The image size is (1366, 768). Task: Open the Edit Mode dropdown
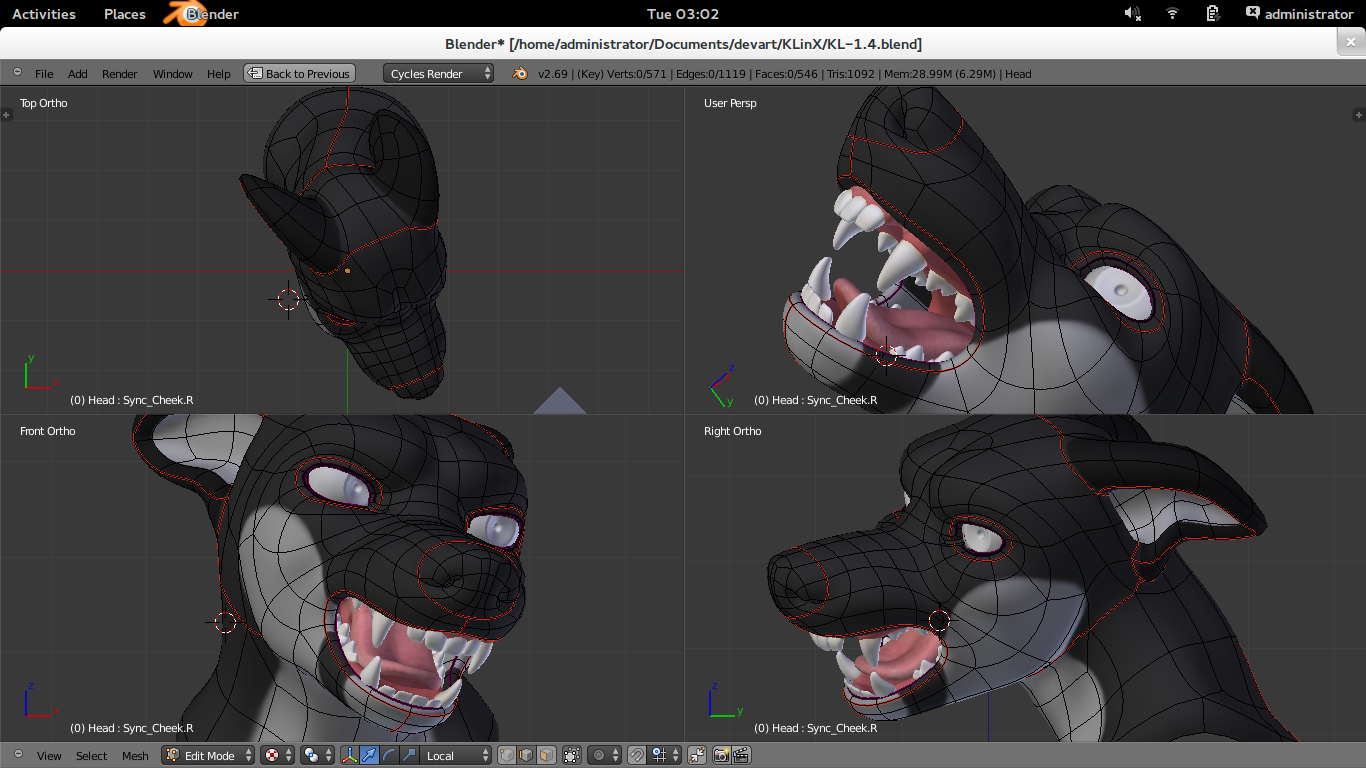tap(208, 755)
